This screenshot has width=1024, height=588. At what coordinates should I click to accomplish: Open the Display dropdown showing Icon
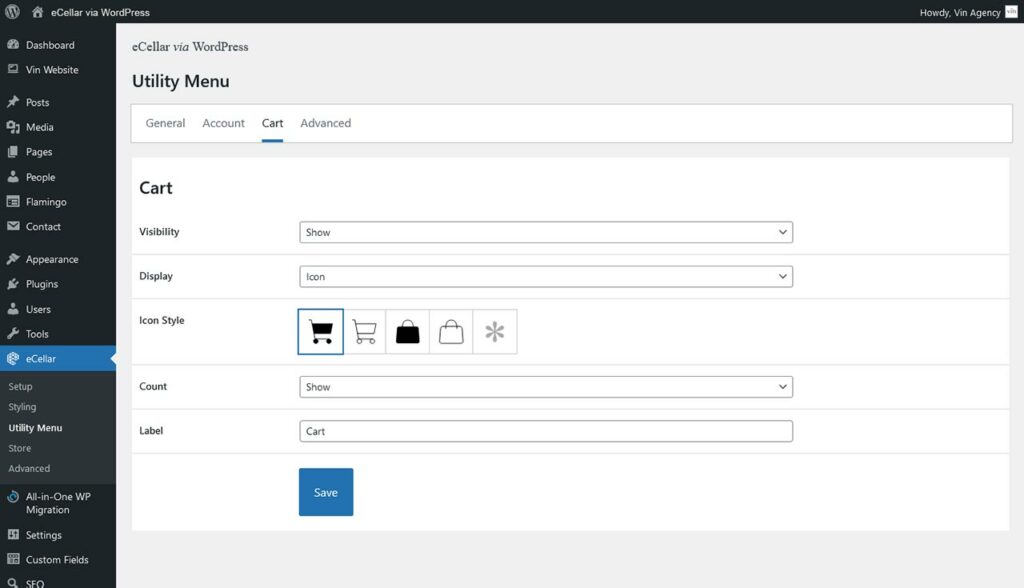point(545,276)
